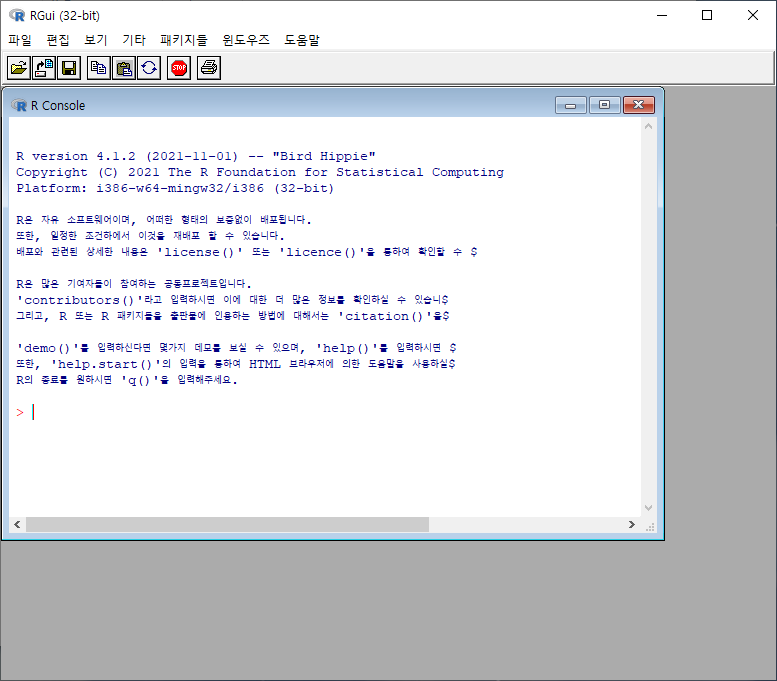This screenshot has width=777, height=681.
Task: Open the 도움말 menu
Action: [302, 40]
